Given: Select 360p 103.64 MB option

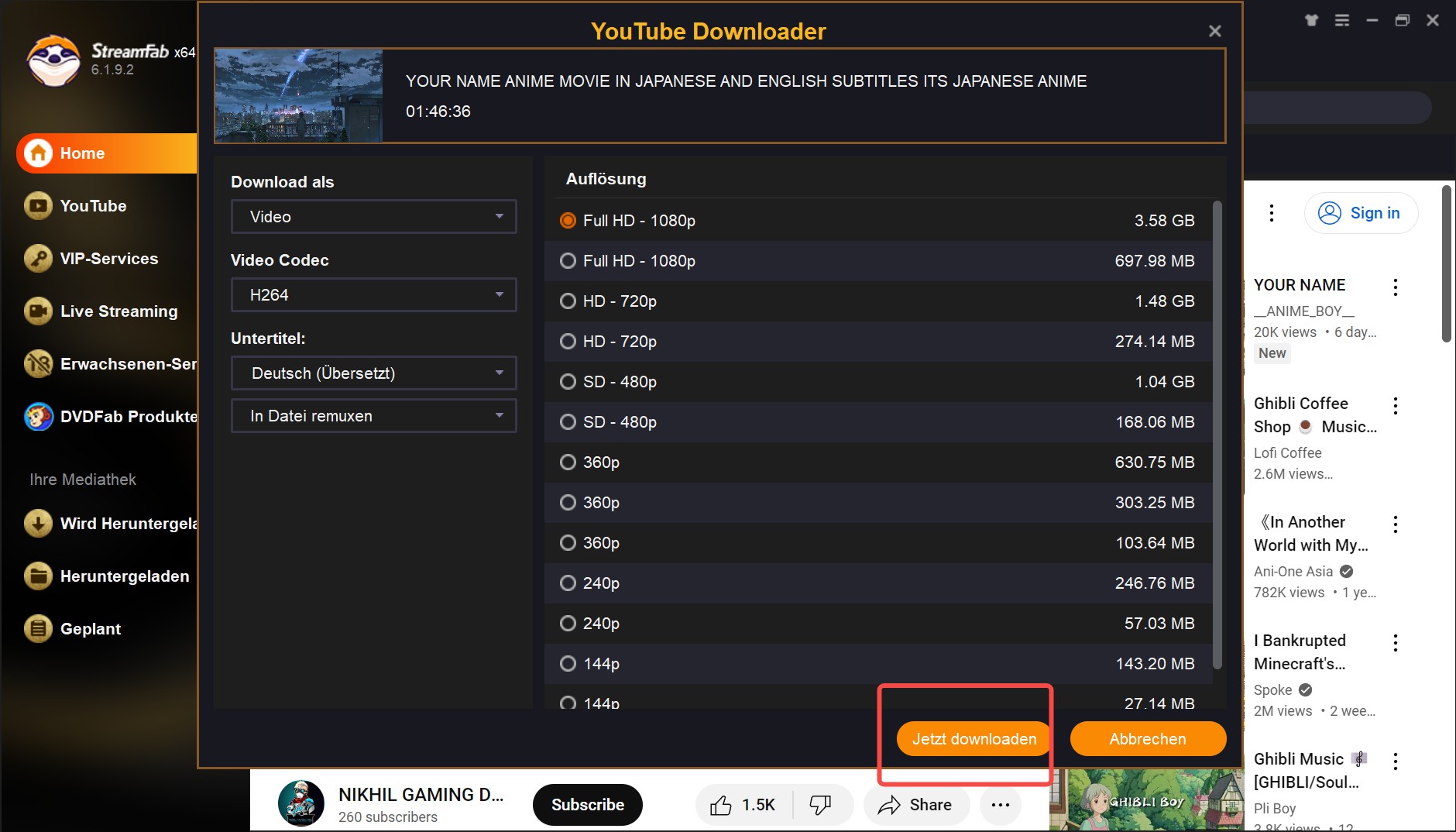Looking at the screenshot, I should (x=878, y=543).
